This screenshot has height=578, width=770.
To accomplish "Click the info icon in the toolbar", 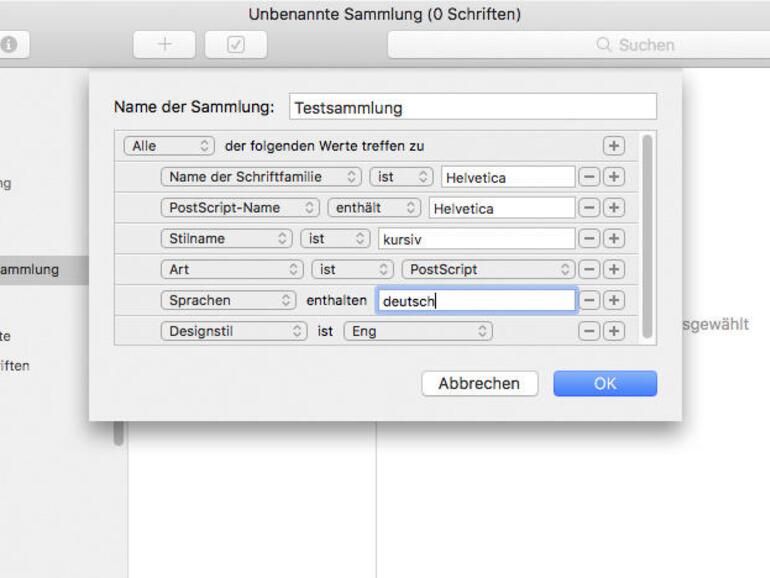I will tap(8, 45).
